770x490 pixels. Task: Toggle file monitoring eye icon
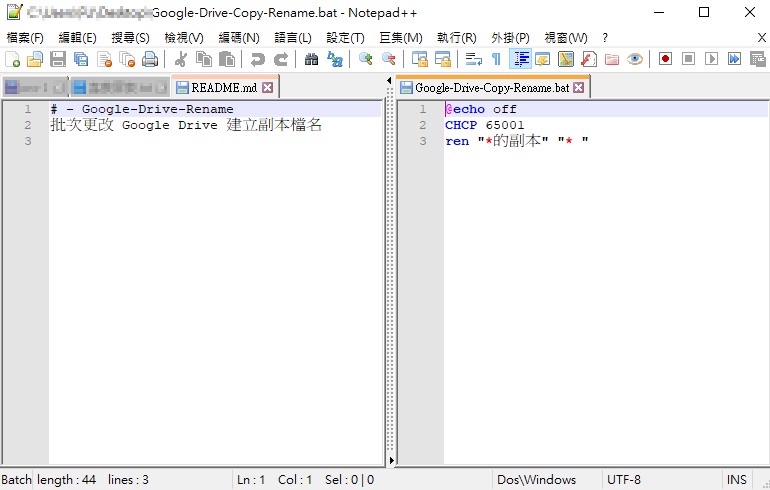[x=635, y=59]
